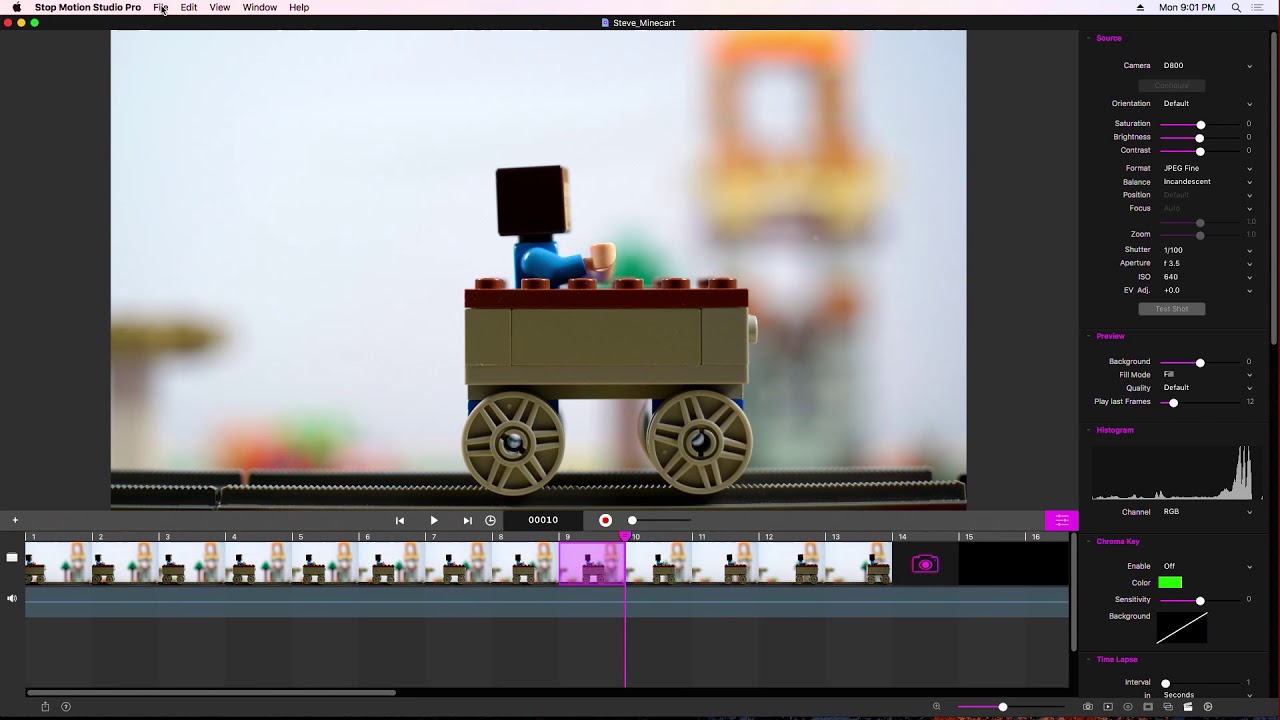Open the Format JPEG Fine dropdown
Image resolution: width=1280 pixels, height=720 pixels.
[1207, 168]
